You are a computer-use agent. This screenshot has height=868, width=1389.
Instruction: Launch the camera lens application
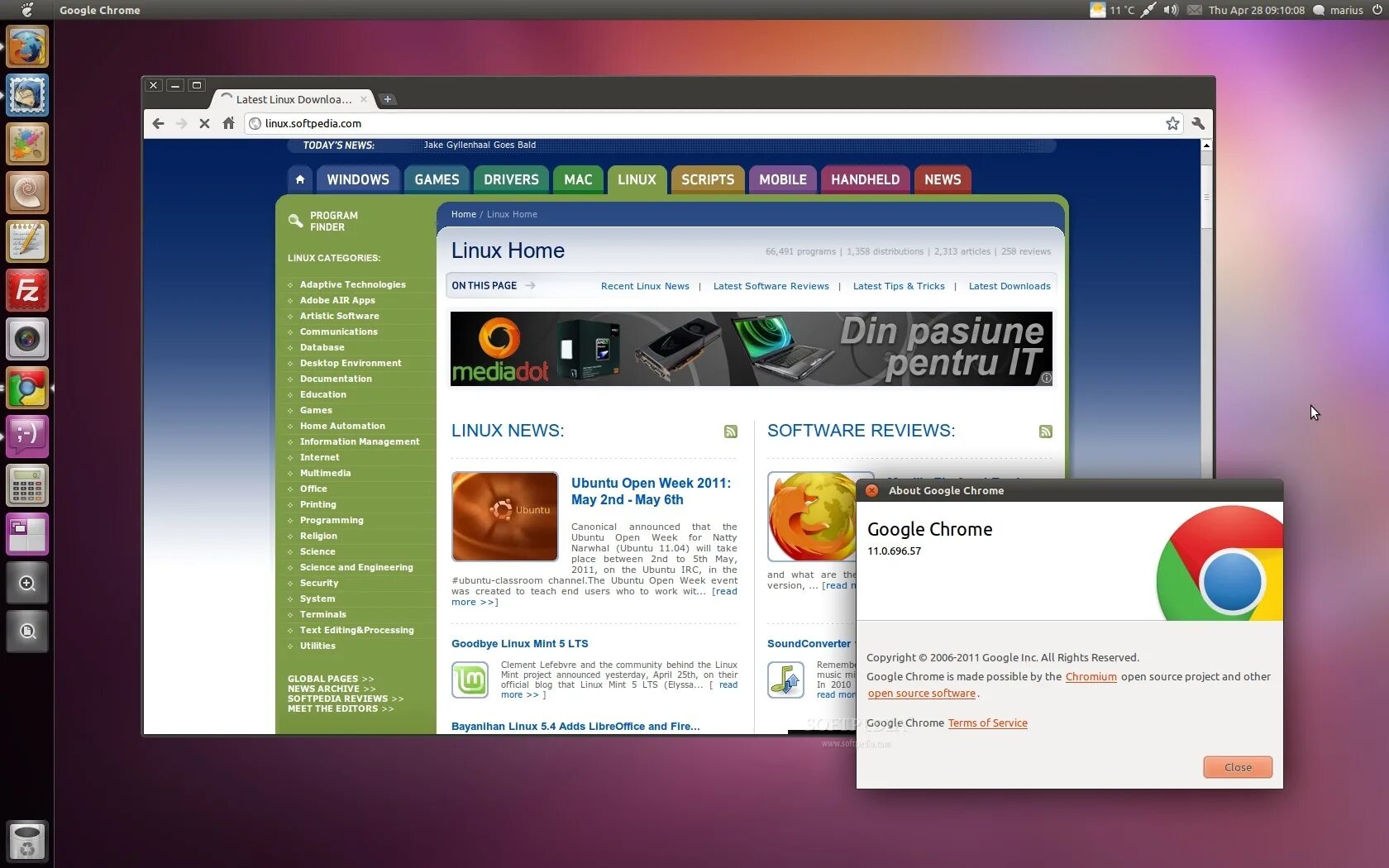coord(27,339)
